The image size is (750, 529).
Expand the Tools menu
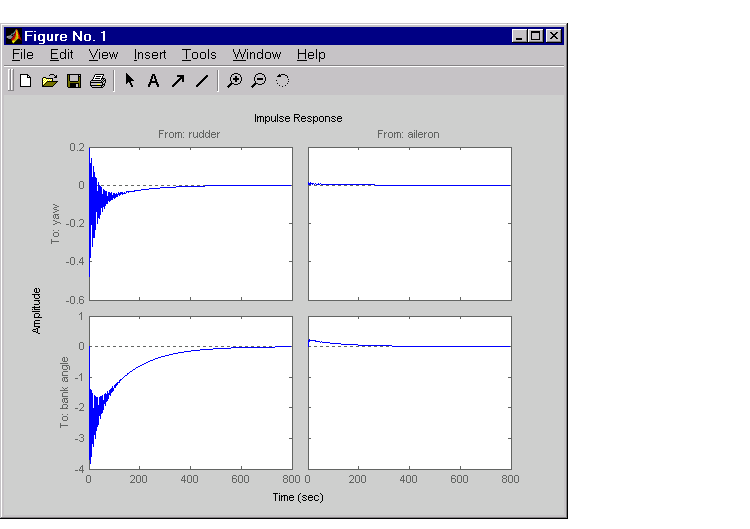click(x=199, y=55)
